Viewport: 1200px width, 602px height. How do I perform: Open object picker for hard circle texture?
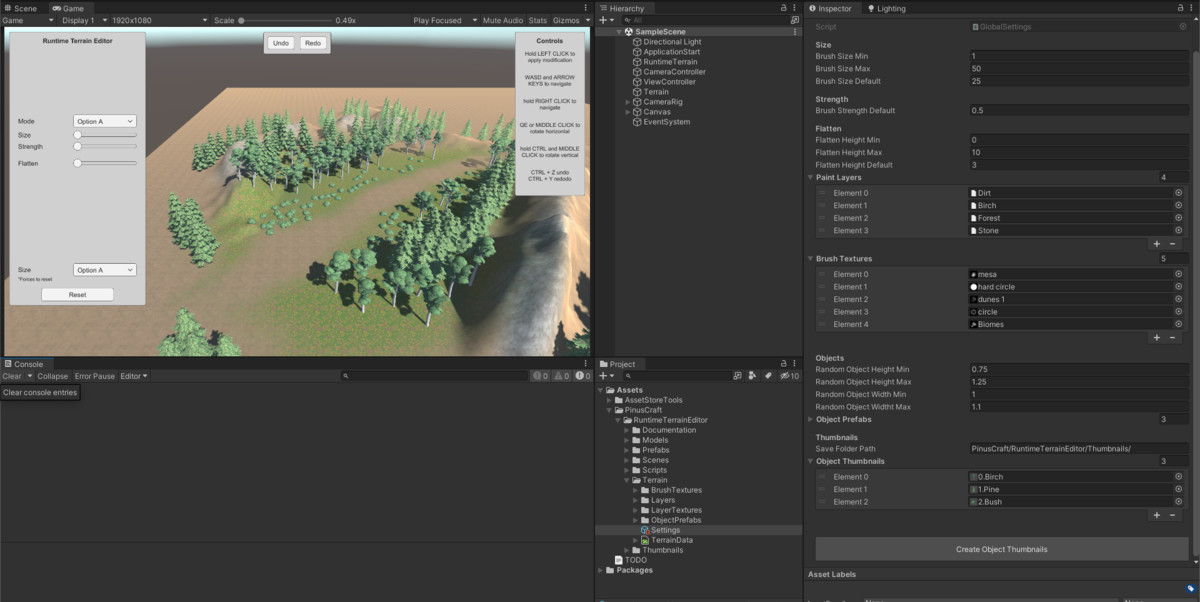click(1178, 287)
